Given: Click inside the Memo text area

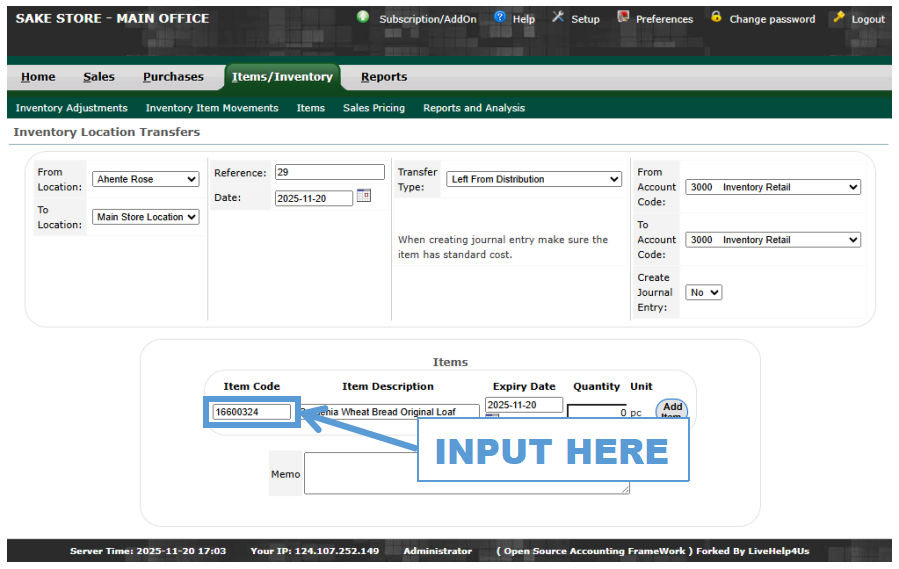Looking at the screenshot, I should pos(360,473).
